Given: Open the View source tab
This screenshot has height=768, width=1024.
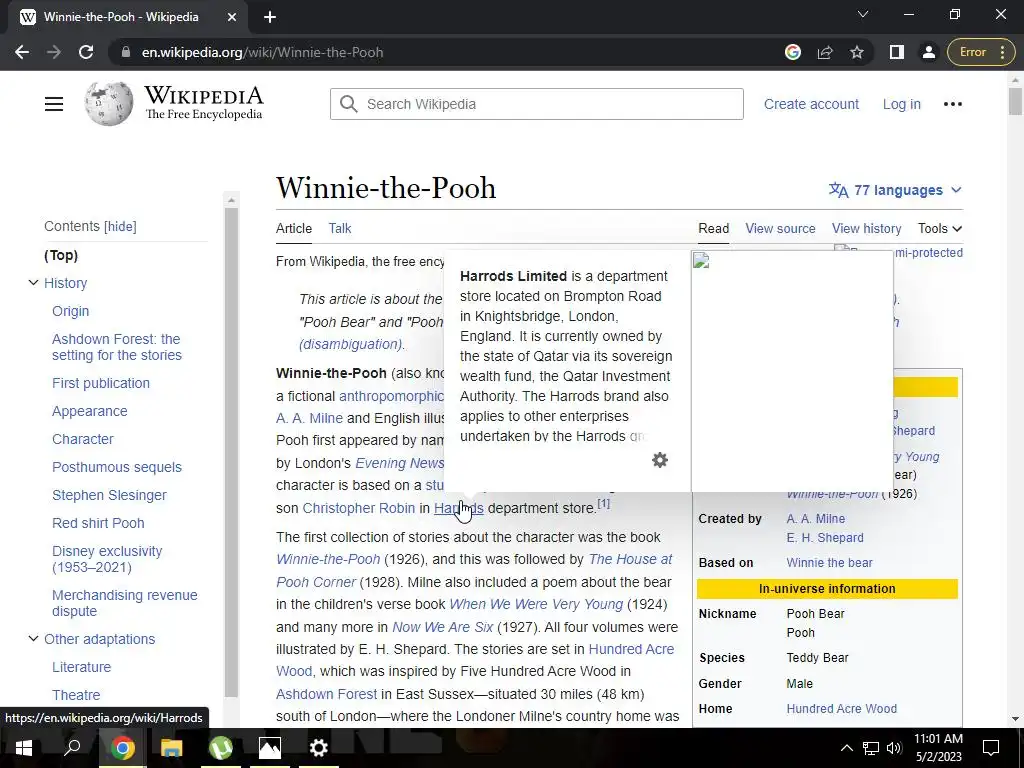Looking at the screenshot, I should [780, 229].
